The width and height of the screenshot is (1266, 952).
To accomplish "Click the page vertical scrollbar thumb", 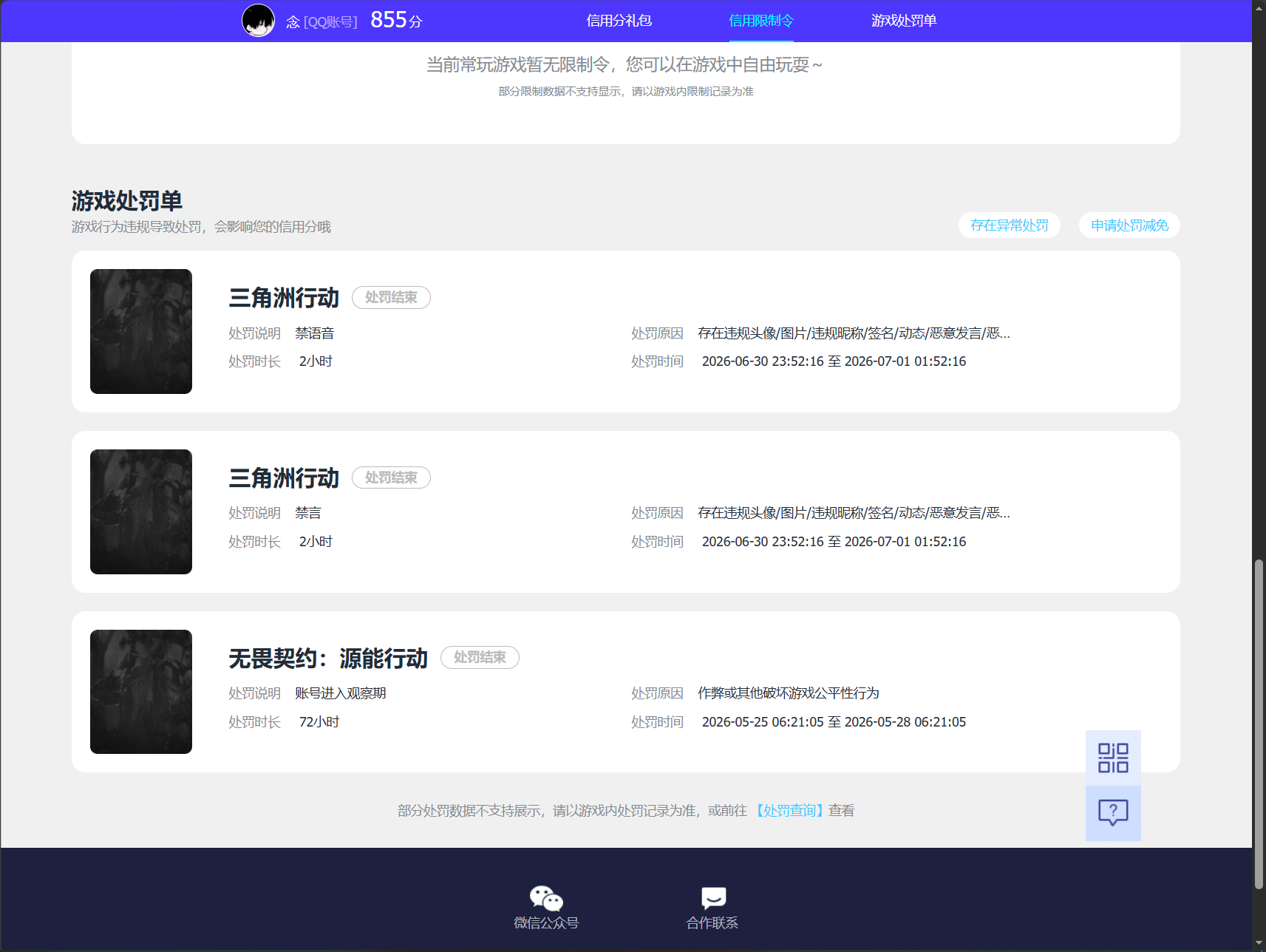I will (1259, 724).
